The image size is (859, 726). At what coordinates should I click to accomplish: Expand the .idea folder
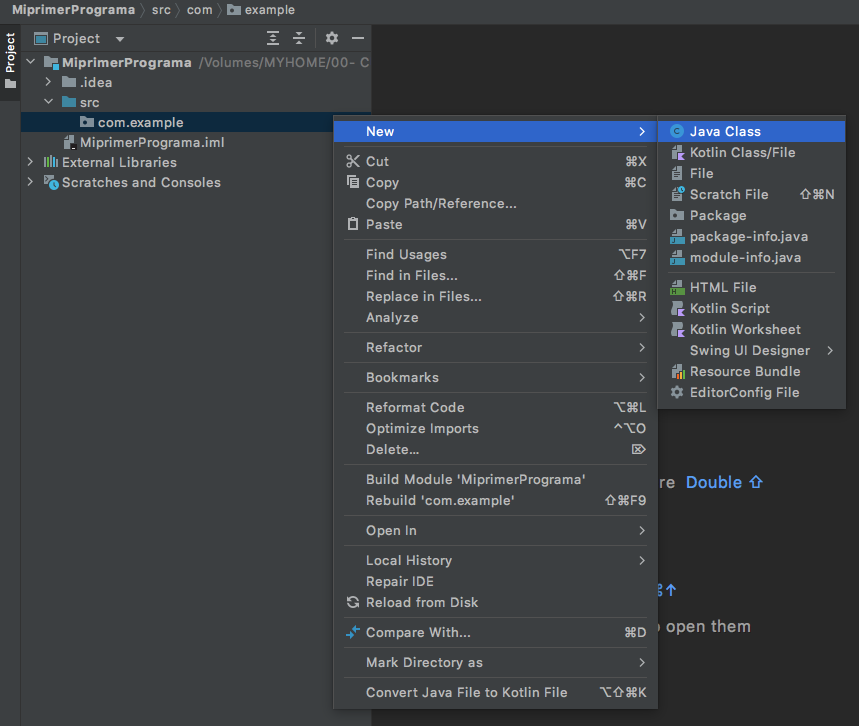click(49, 82)
